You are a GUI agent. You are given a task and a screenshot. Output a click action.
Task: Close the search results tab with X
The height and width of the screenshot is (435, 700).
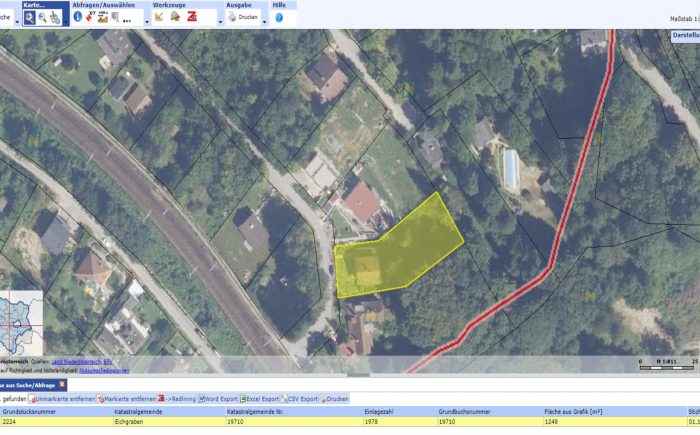coord(62,384)
